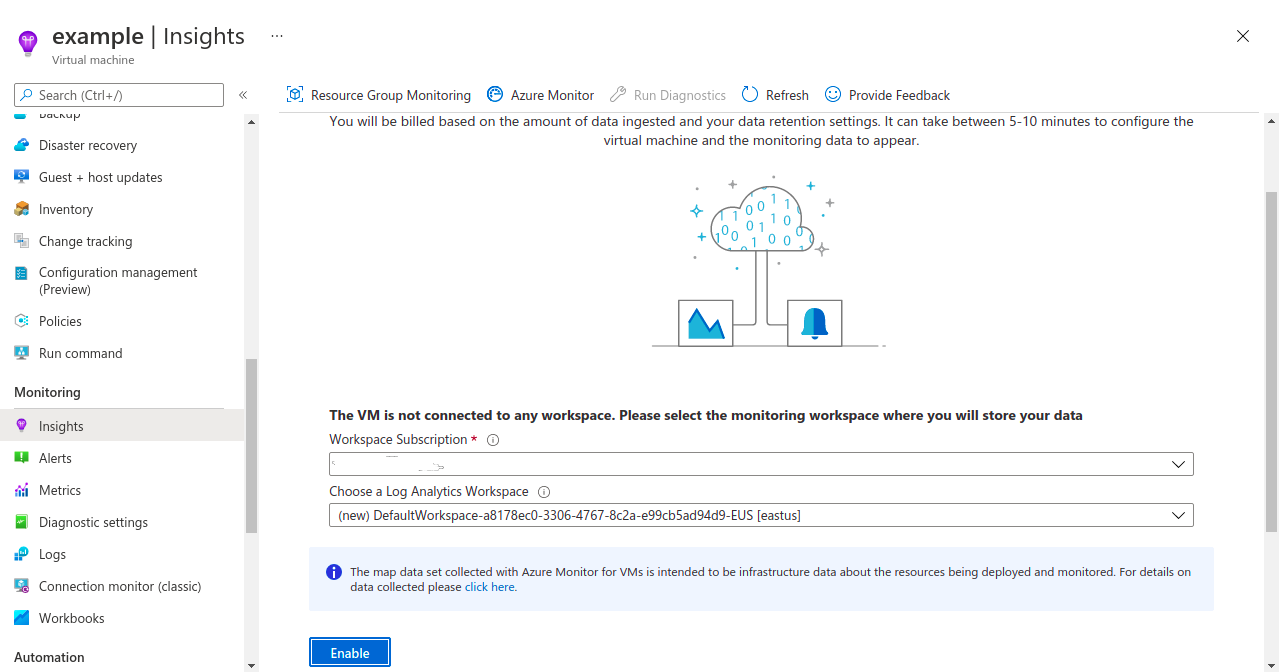Click the 'Virtual machine' subtitle text
Screen dimensions: 1279x672
[93, 60]
